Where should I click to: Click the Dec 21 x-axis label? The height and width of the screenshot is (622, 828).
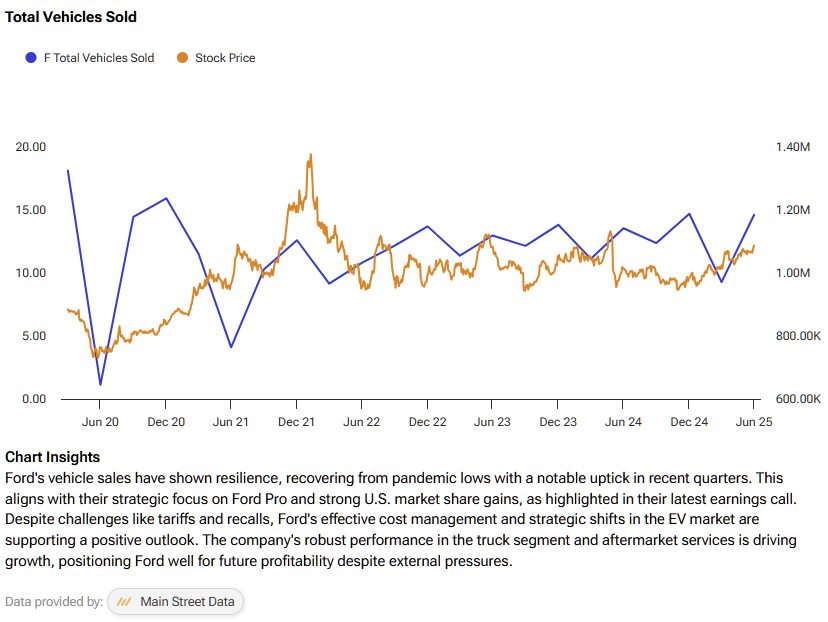pyautogui.click(x=297, y=422)
